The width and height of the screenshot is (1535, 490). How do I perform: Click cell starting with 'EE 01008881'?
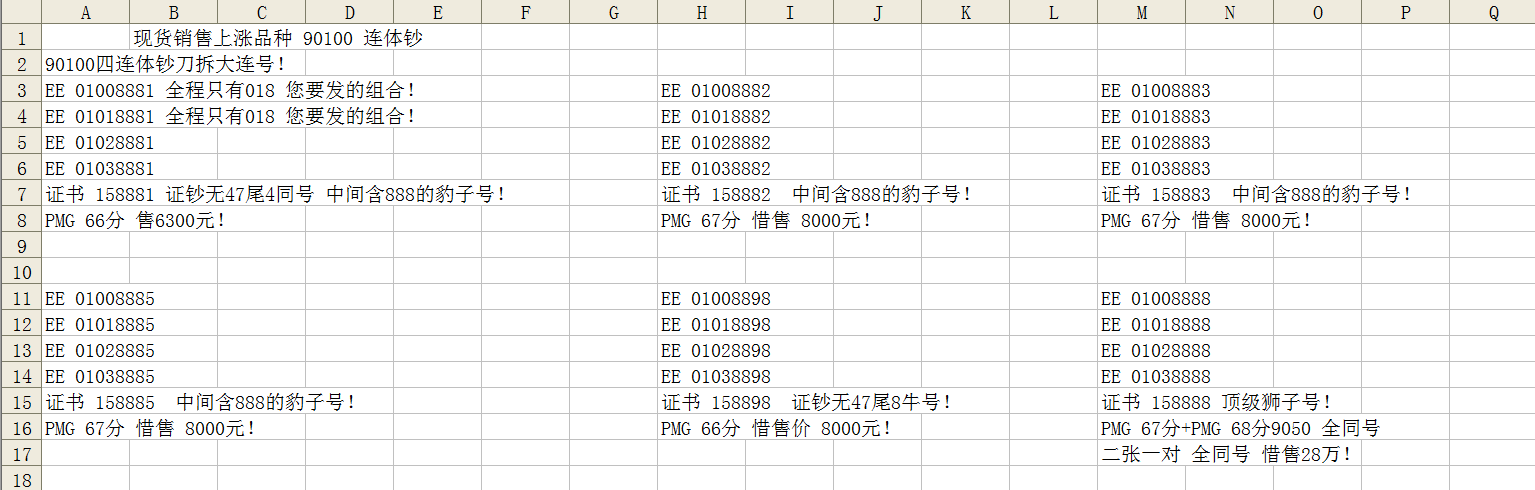[x=85, y=90]
